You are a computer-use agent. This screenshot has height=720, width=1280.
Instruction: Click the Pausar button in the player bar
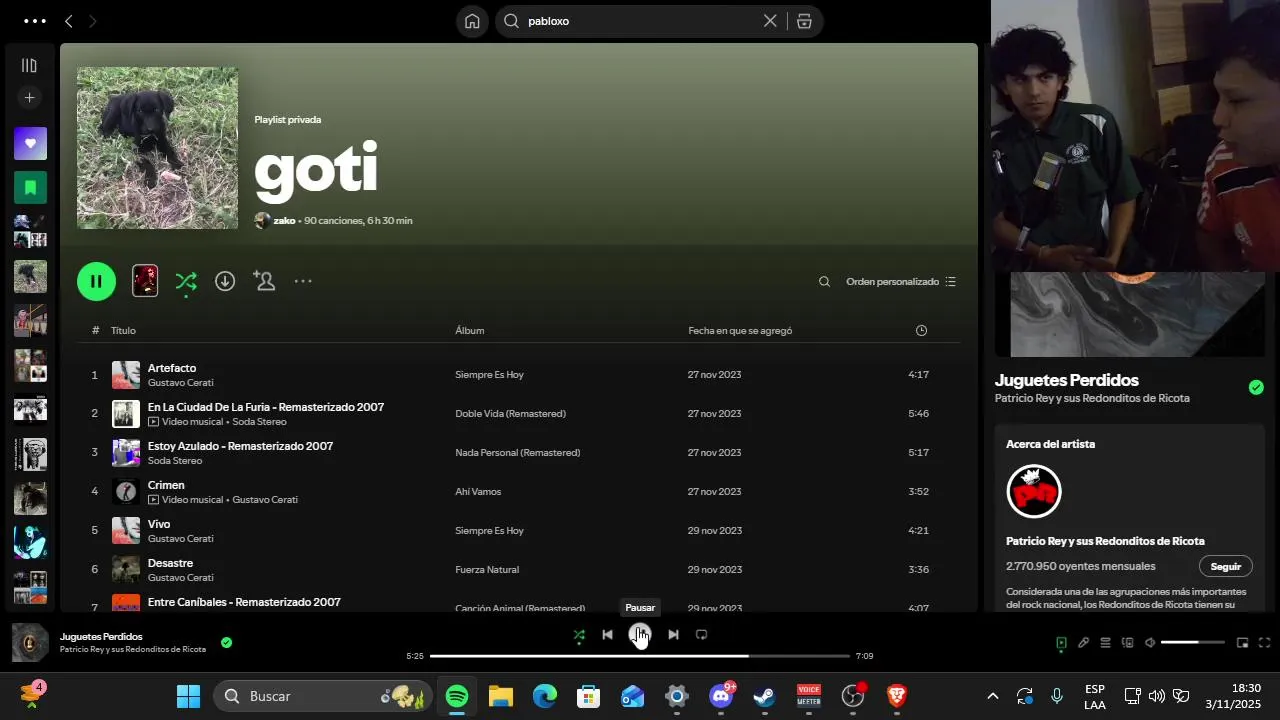640,634
